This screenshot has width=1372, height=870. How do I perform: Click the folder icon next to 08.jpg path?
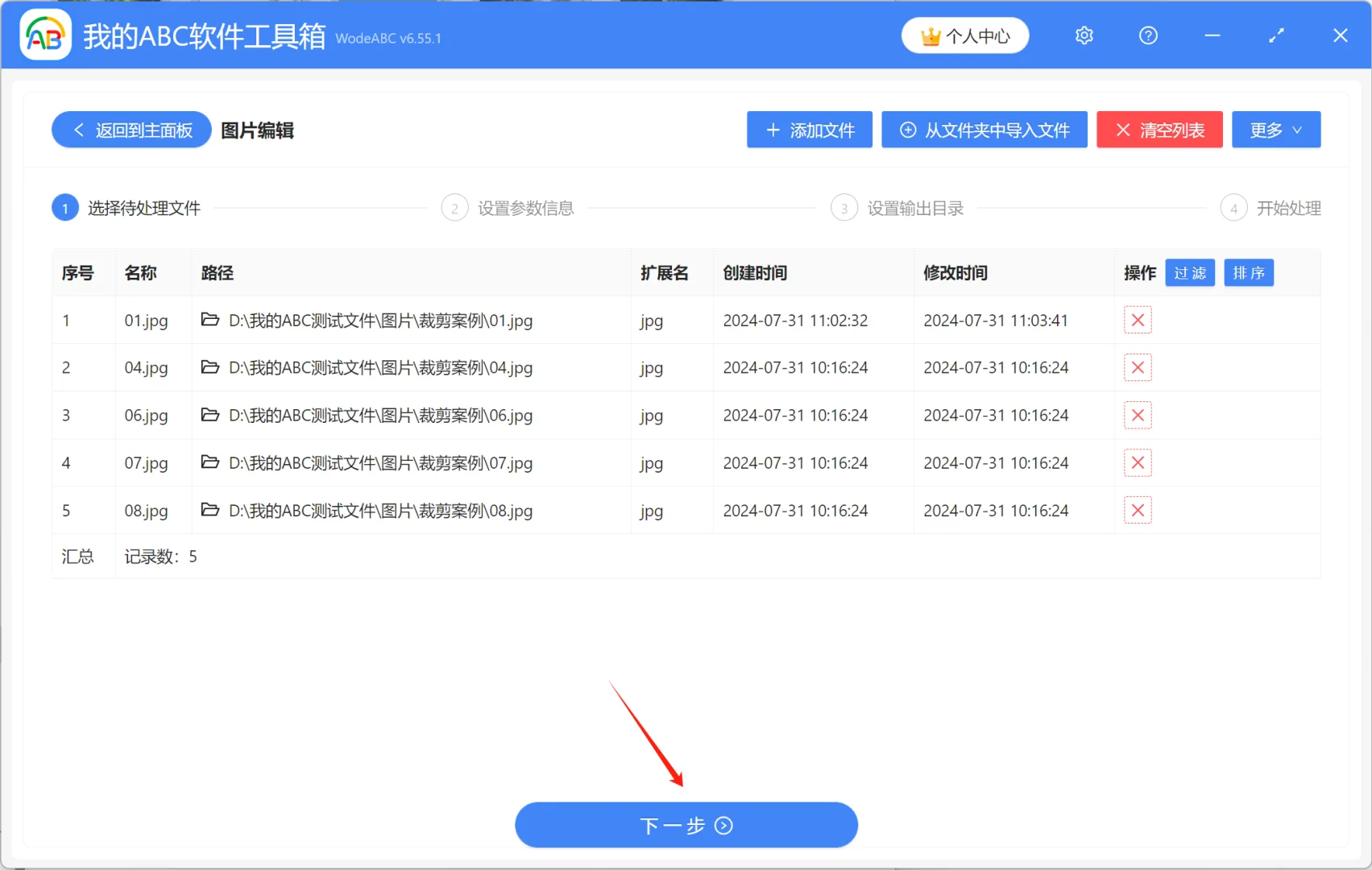[x=210, y=510]
